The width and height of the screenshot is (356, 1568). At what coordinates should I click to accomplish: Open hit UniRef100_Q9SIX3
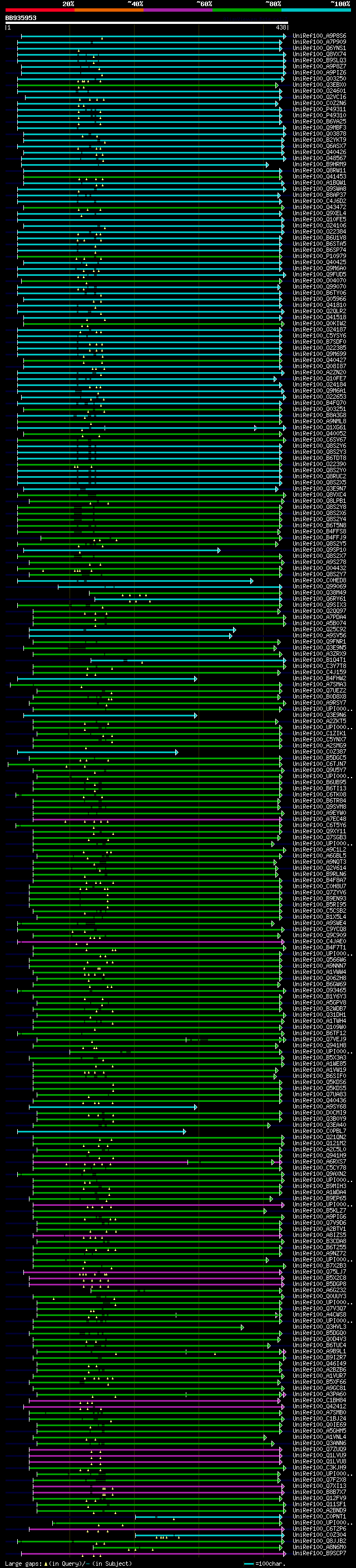coord(319,605)
